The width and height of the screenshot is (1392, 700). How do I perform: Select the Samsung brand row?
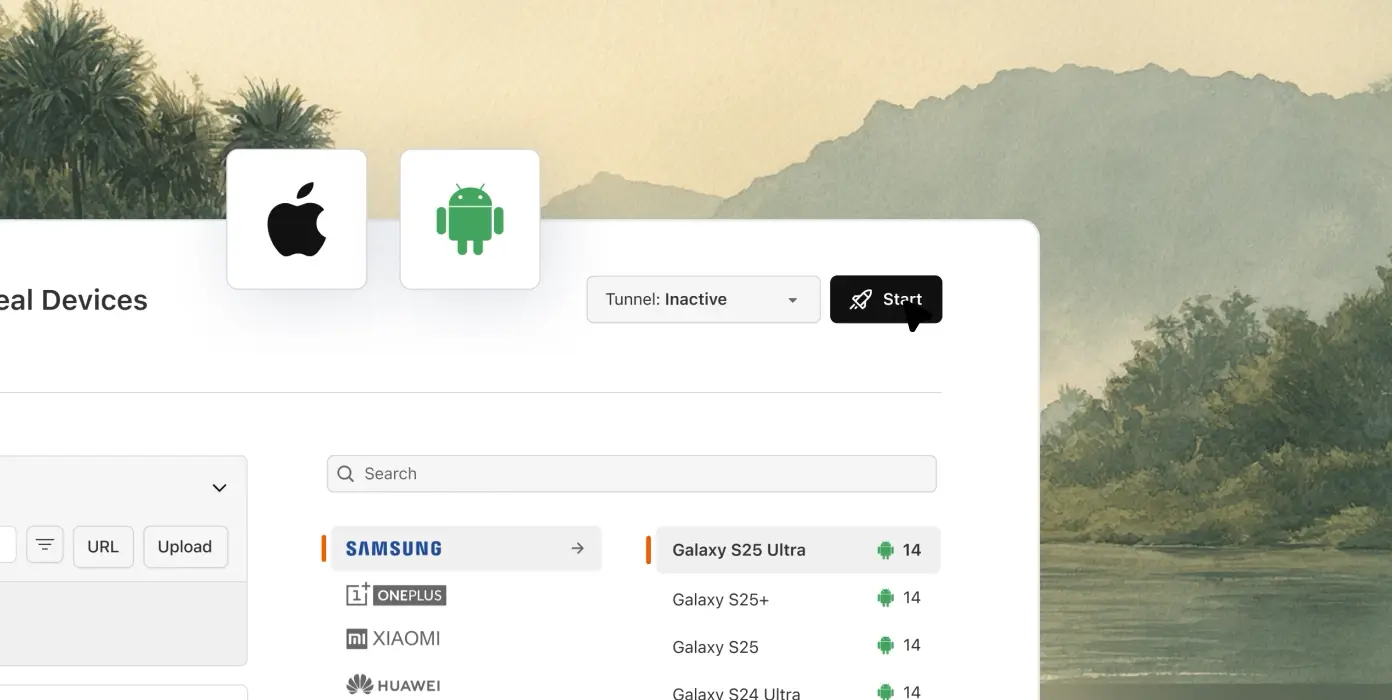(x=466, y=548)
